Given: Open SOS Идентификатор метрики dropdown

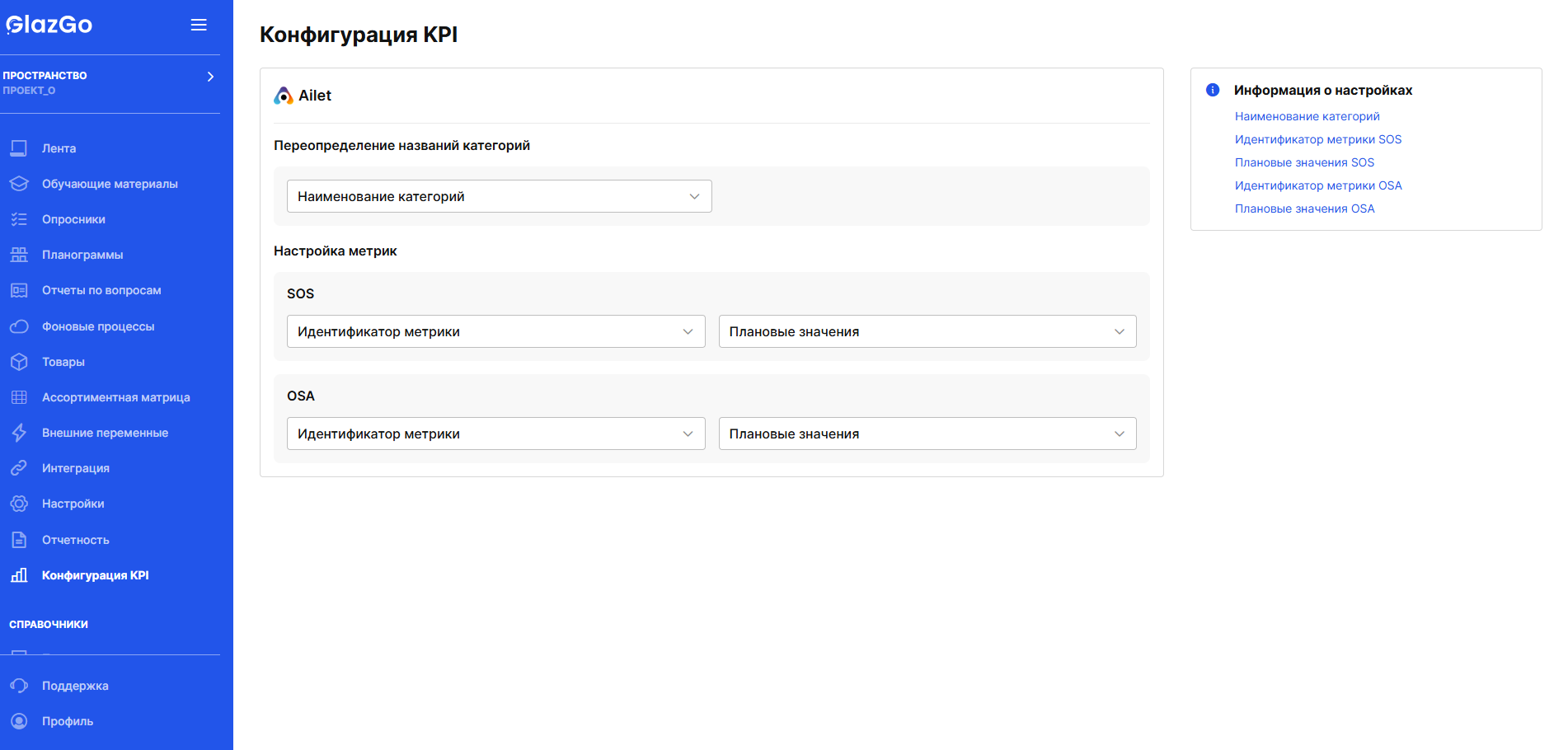Looking at the screenshot, I should click(x=495, y=331).
